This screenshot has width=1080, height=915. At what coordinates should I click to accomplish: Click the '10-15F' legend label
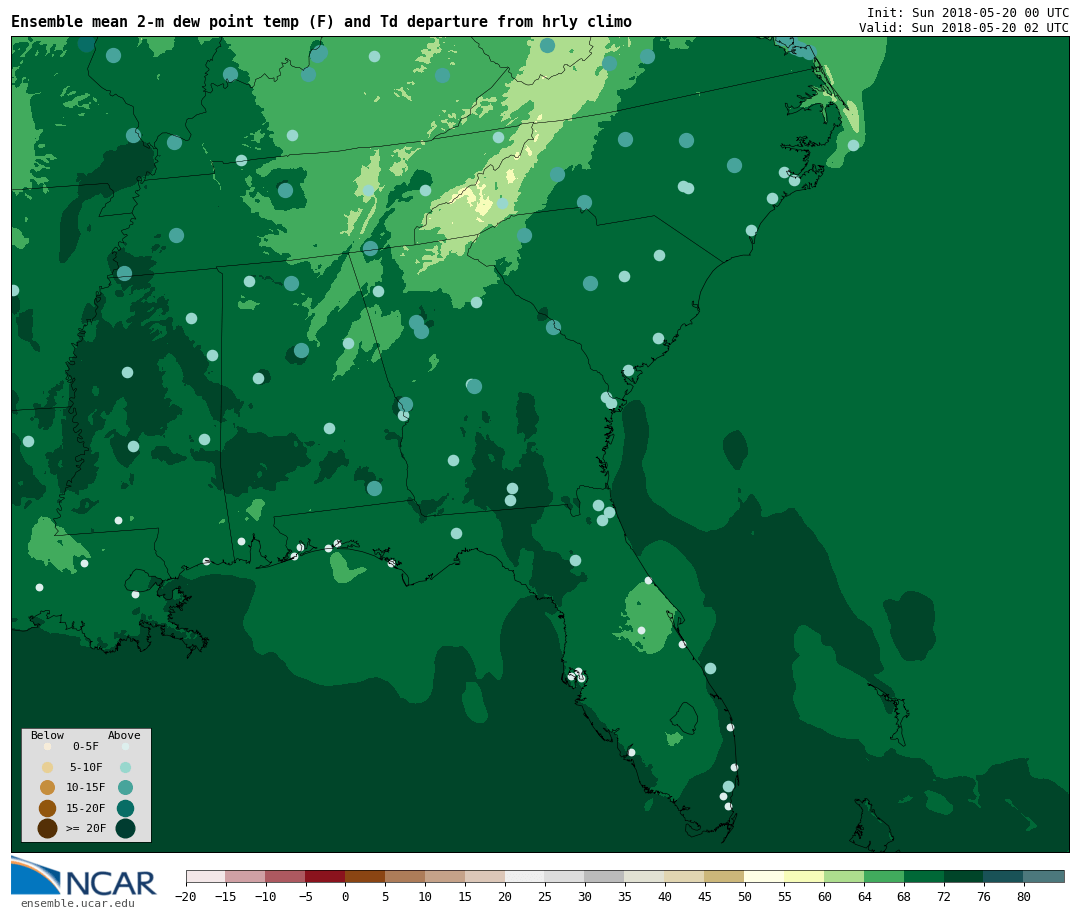pos(86,788)
